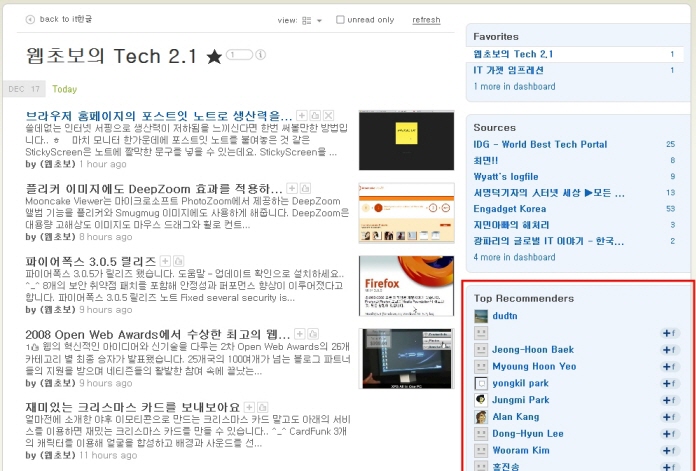Open the StickyScreen article thumbnail
The image size is (696, 471).
[406, 140]
